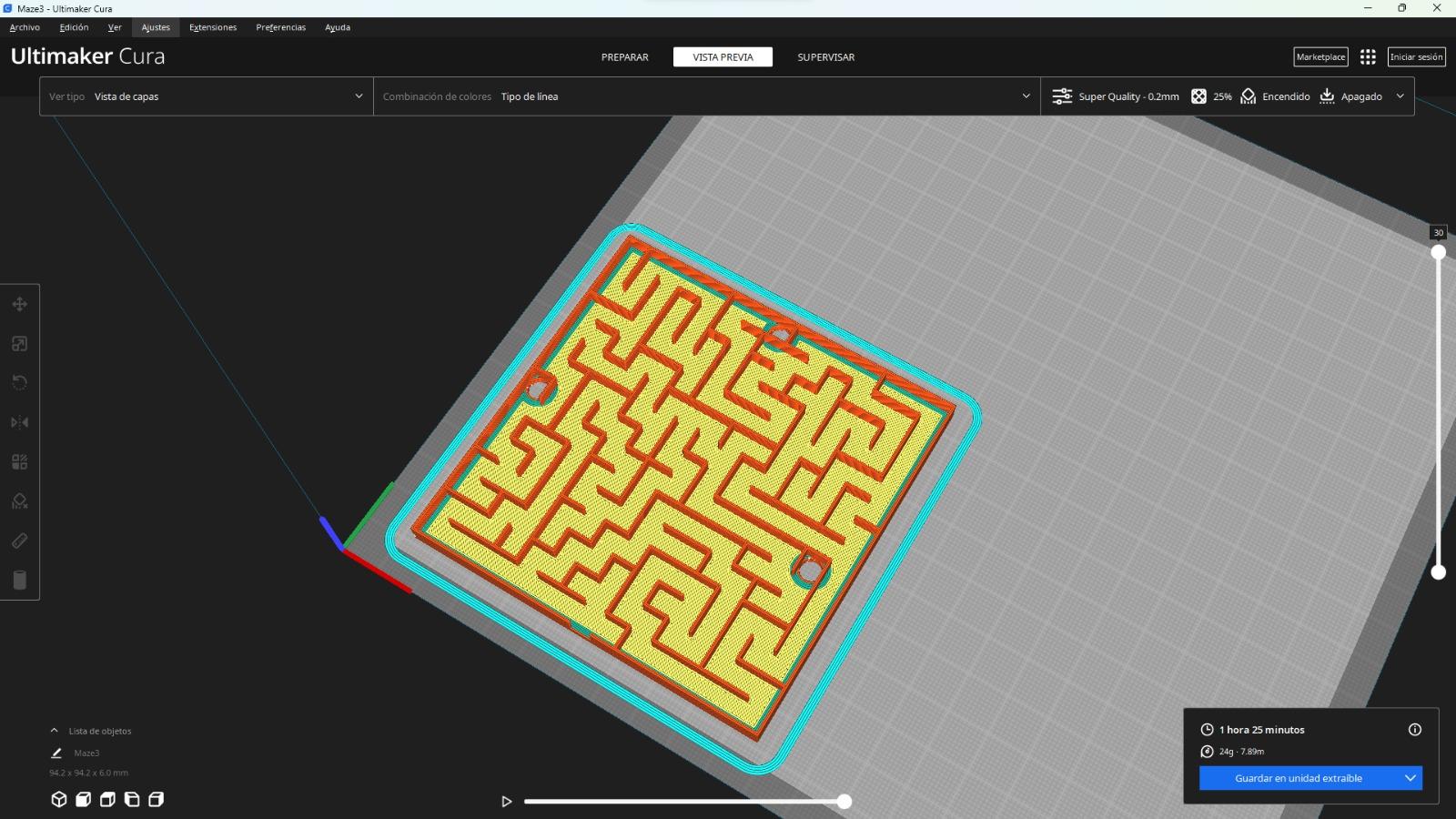1456x819 pixels.
Task: Click Guardar en unidad extraíble
Action: pos(1299,778)
